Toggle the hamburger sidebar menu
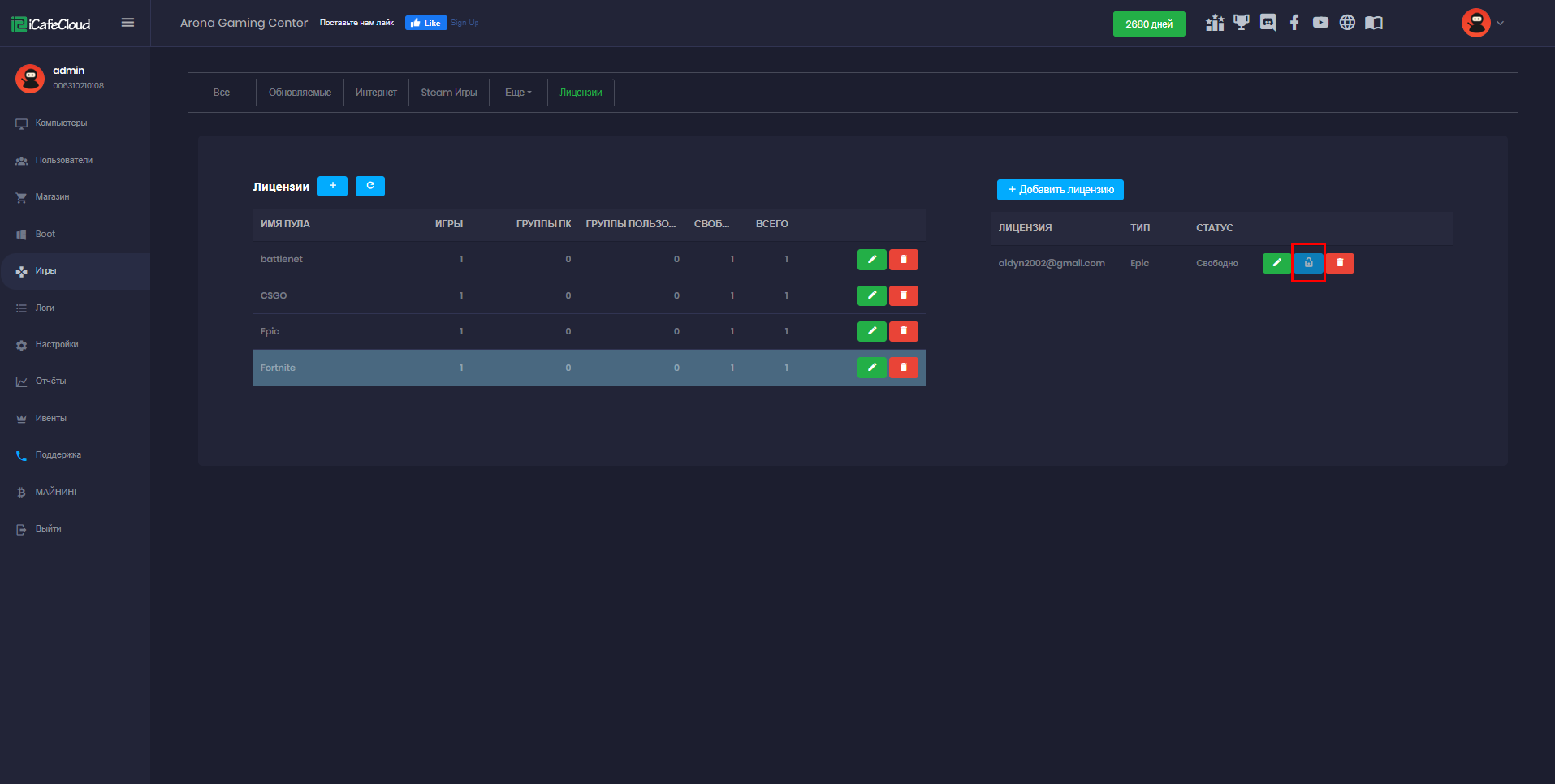 (x=127, y=23)
